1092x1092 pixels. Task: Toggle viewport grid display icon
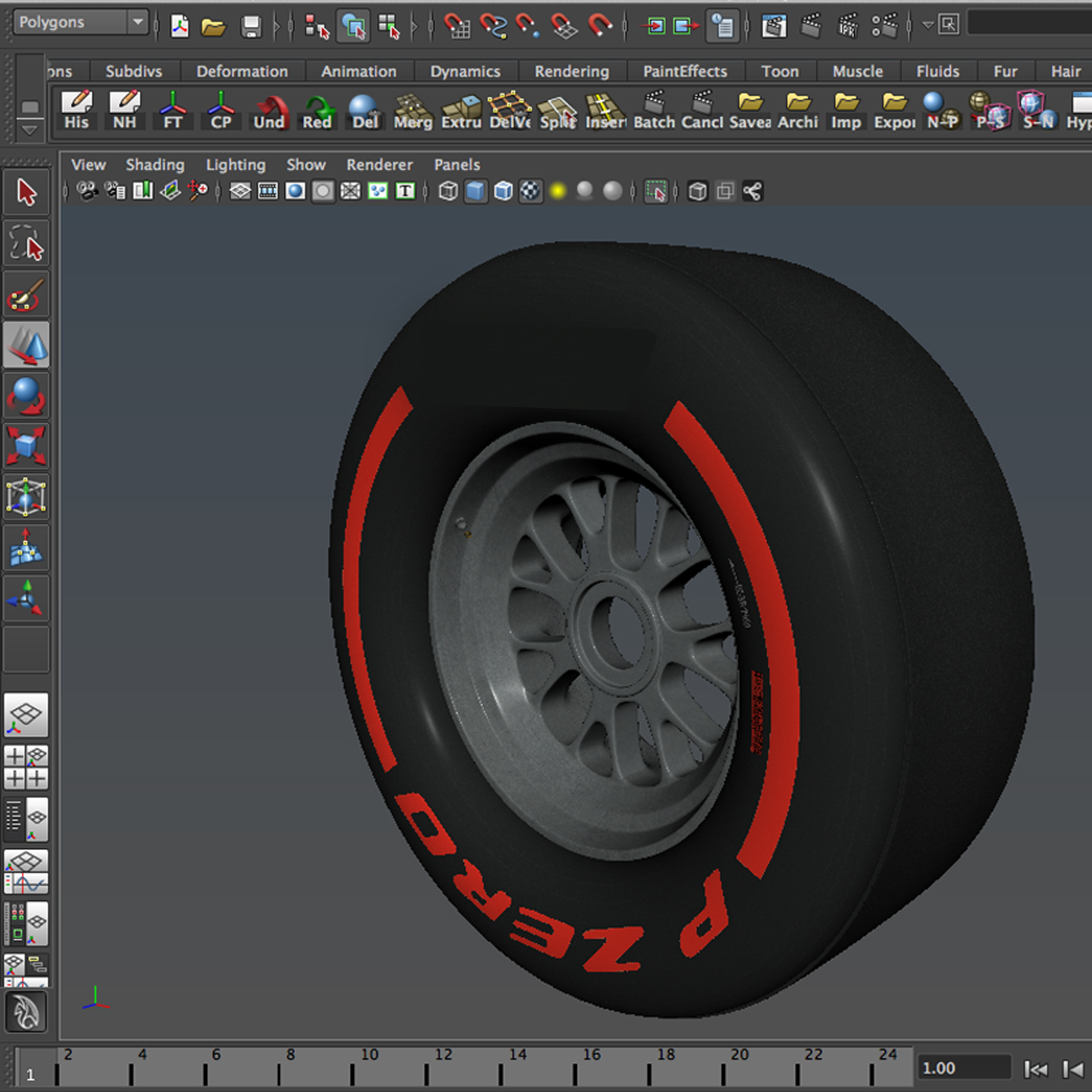[240, 191]
